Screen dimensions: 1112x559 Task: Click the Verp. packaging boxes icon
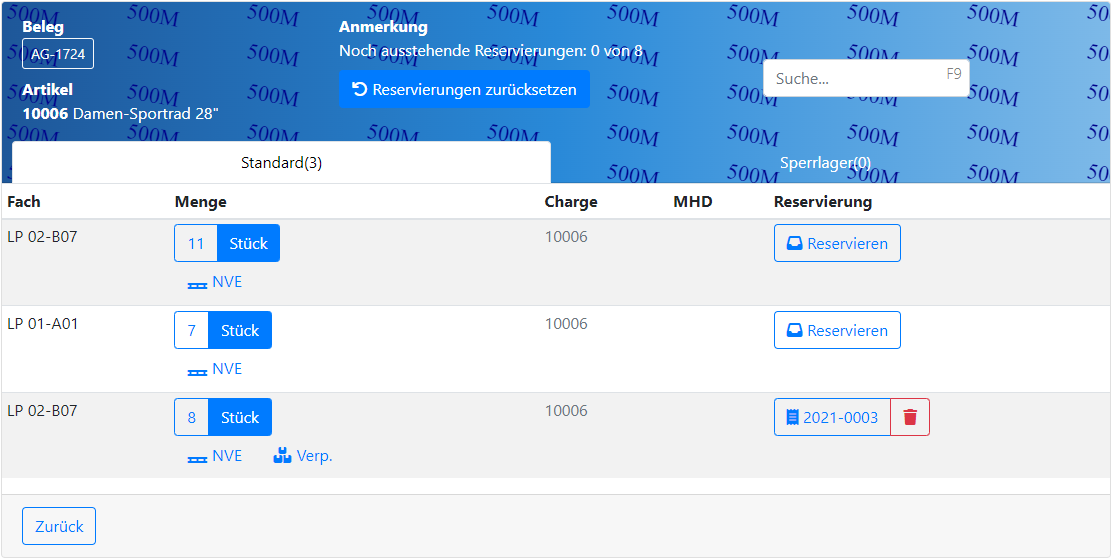(282, 456)
